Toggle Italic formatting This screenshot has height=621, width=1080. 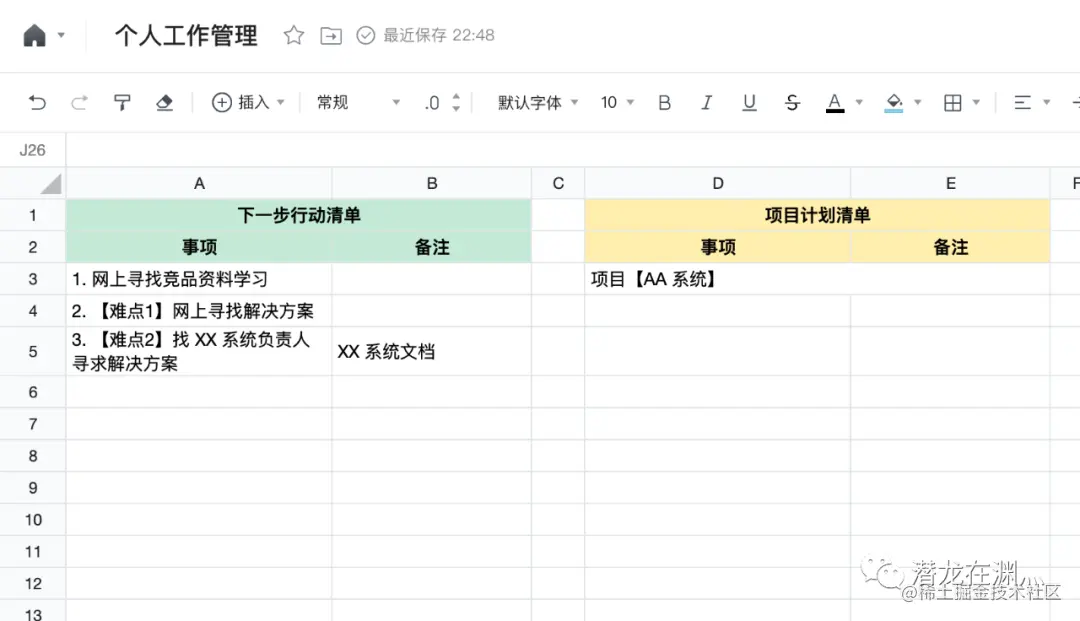point(707,102)
